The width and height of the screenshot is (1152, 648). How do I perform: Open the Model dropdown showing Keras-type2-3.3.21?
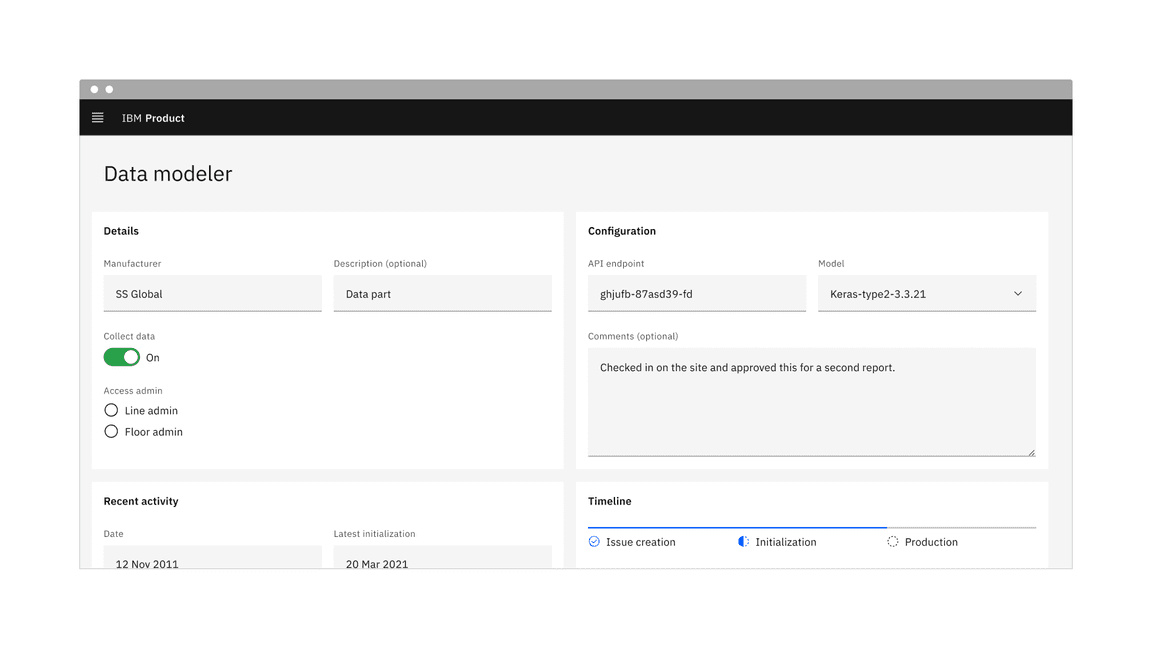(926, 293)
